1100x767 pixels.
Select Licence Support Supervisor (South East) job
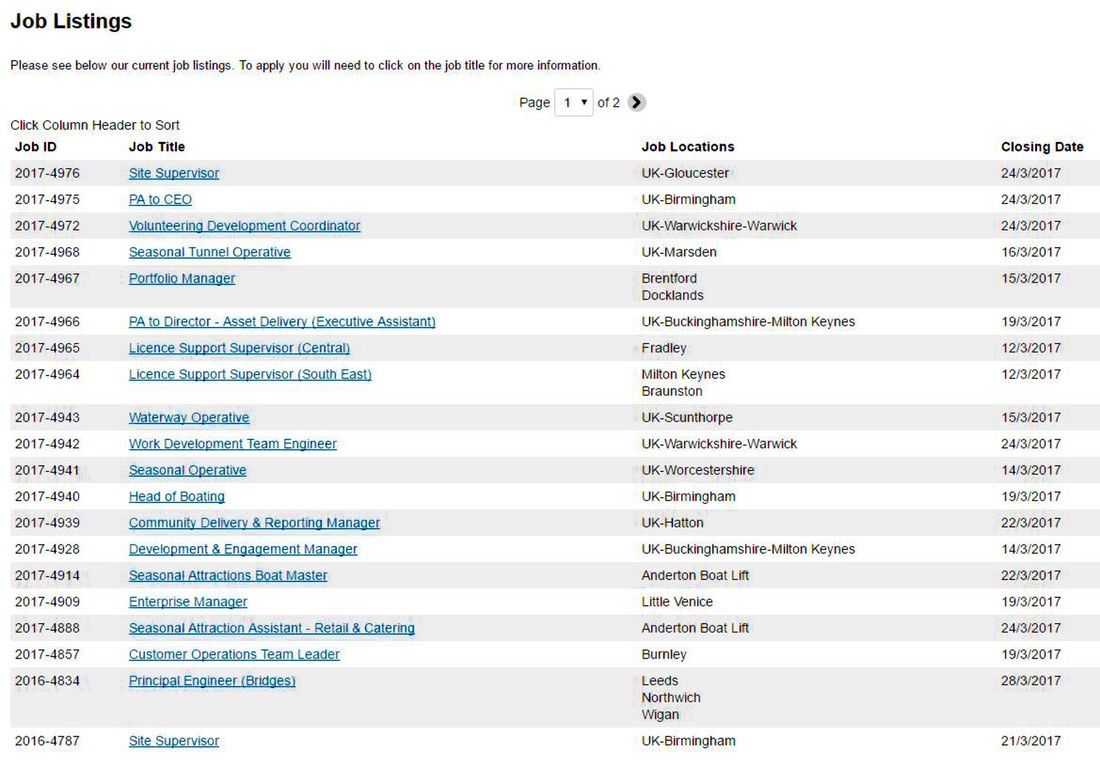click(x=250, y=375)
